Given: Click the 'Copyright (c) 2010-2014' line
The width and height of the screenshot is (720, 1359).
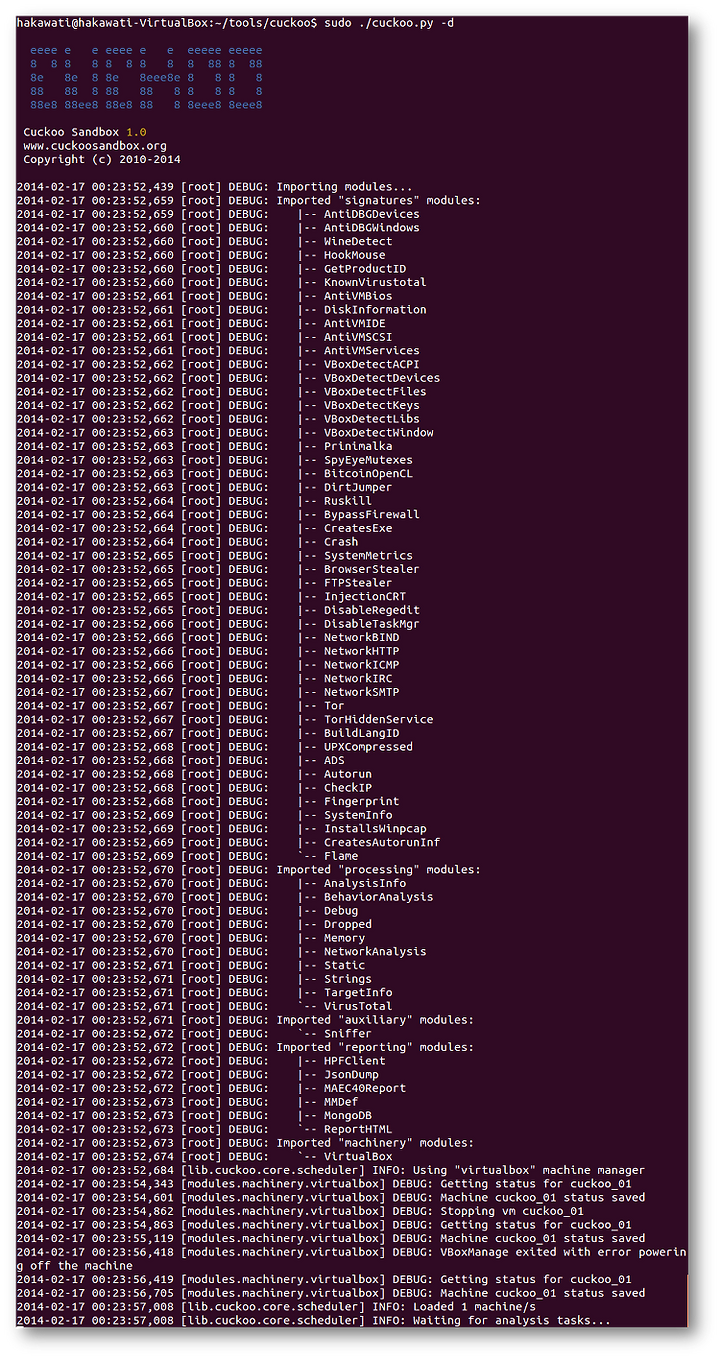Looking at the screenshot, I should point(102,159).
